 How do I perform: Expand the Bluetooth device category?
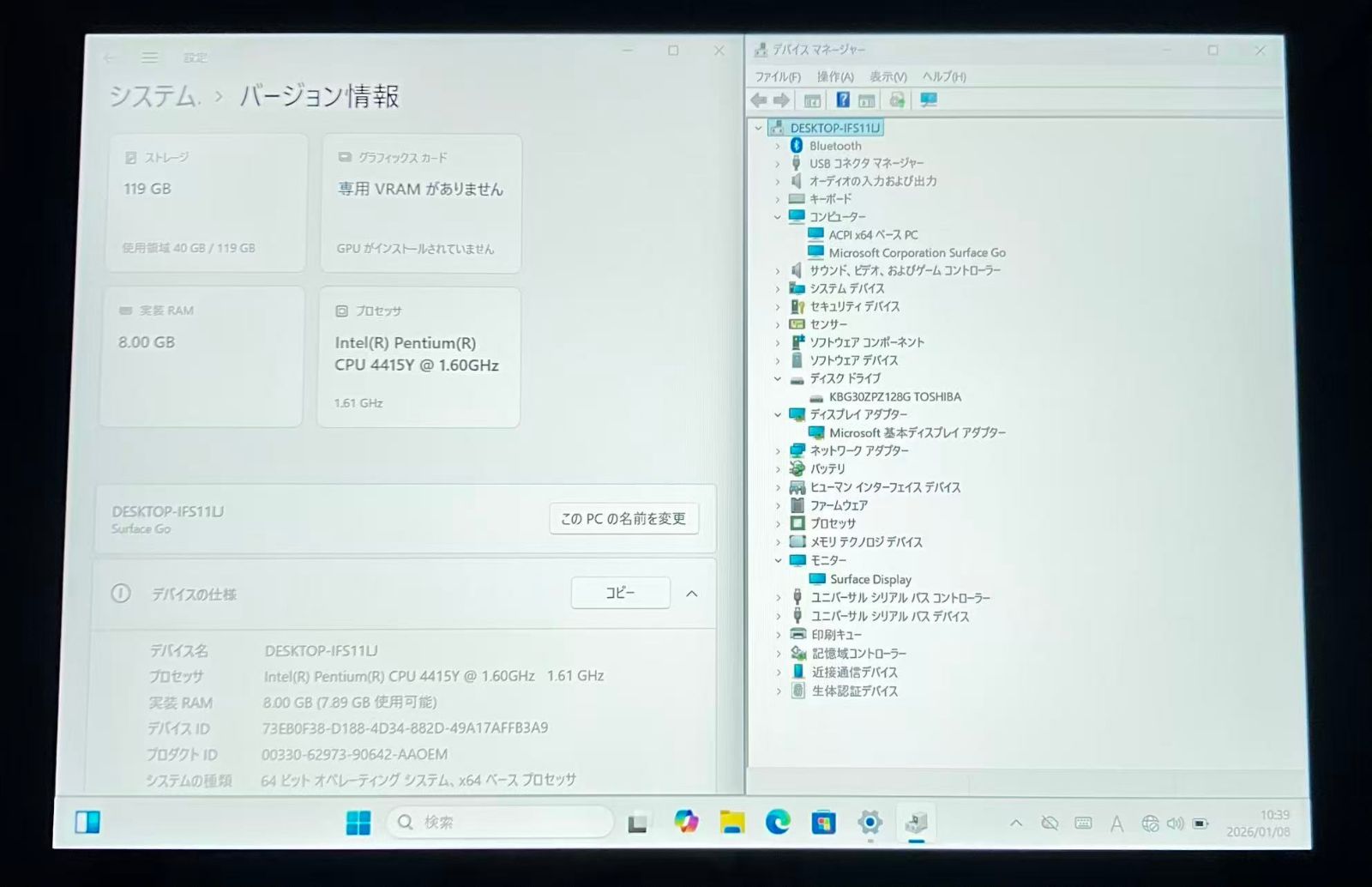click(x=779, y=146)
